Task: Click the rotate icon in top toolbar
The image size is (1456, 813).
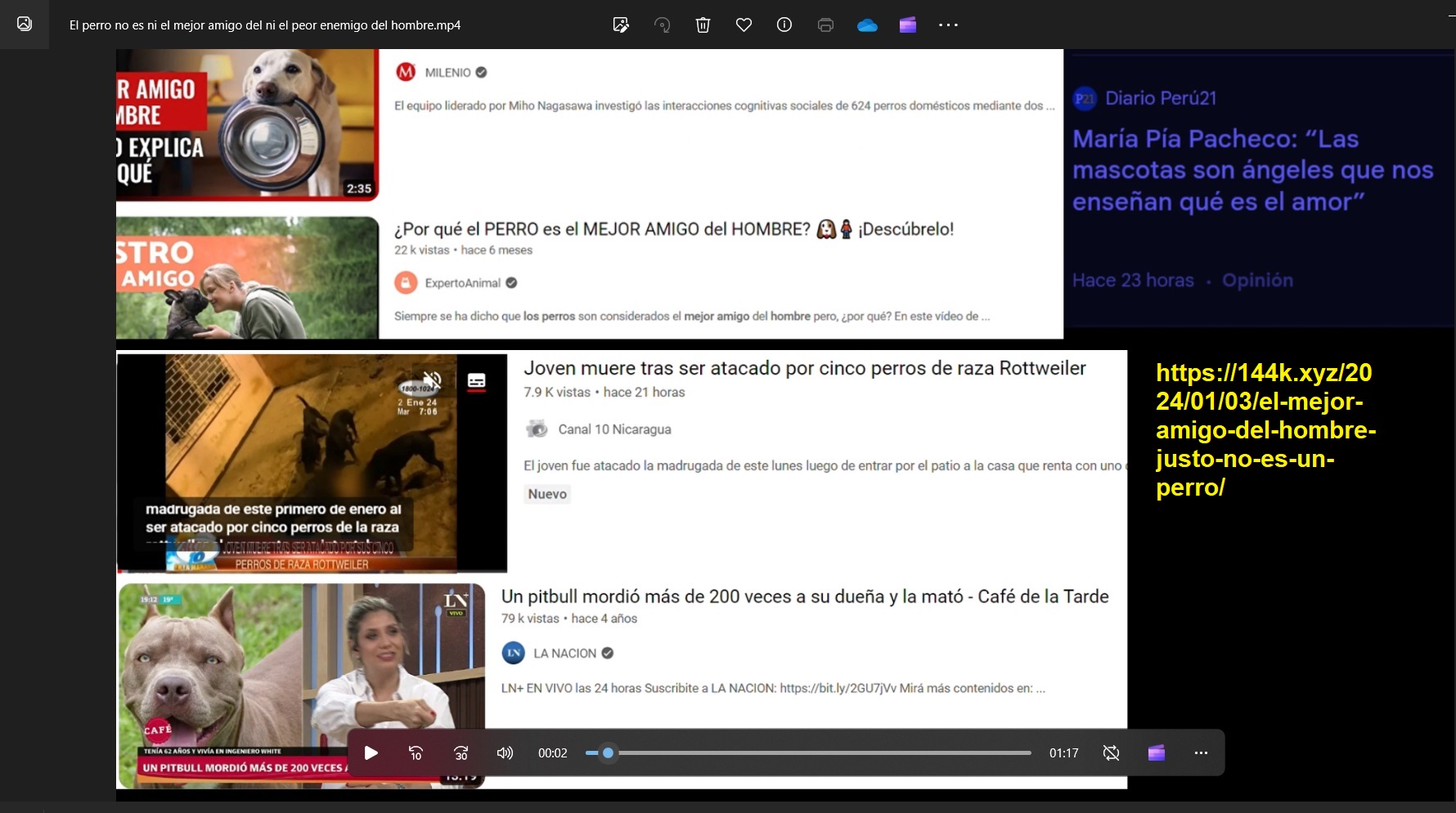Action: [662, 25]
